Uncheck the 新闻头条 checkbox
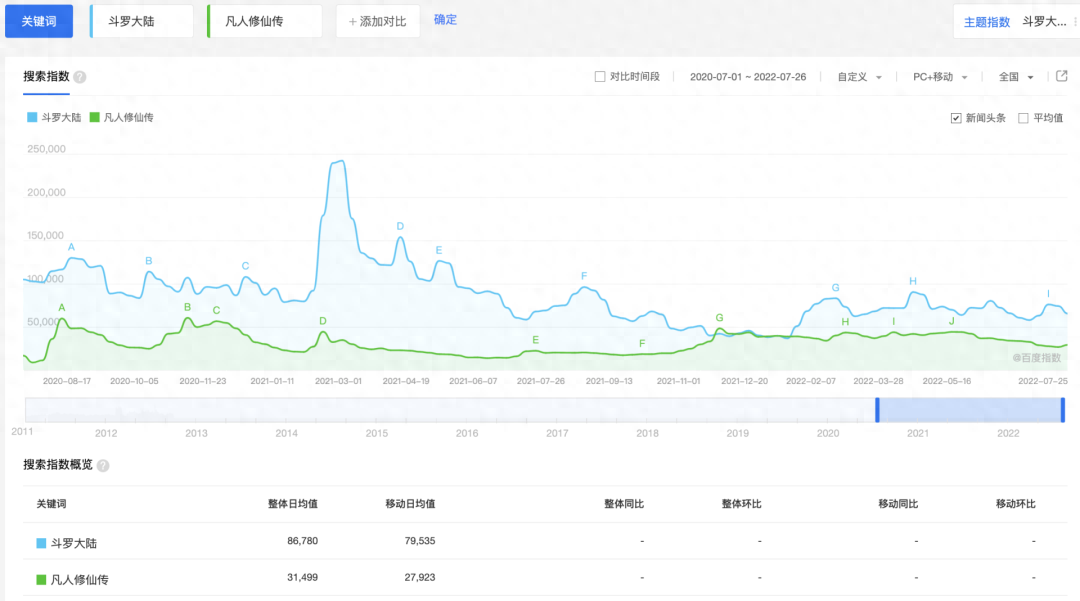 (956, 118)
